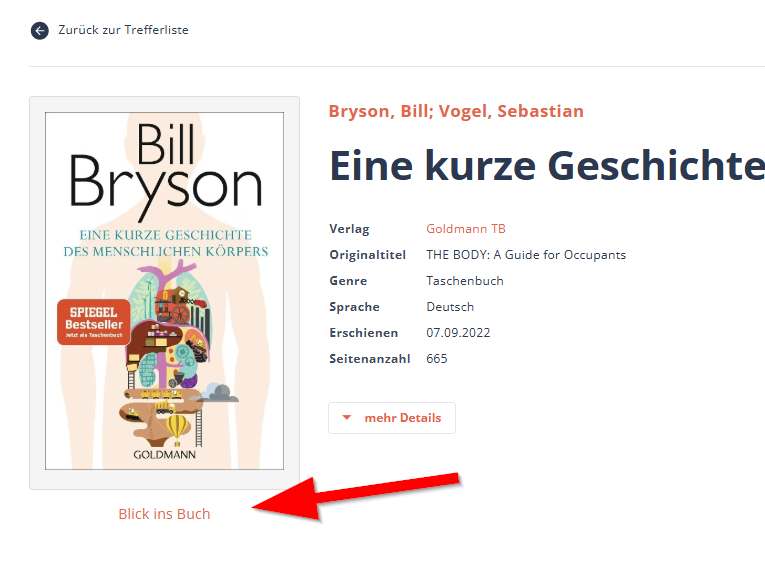
Task: Follow the Goldmann TB publisher link
Action: pyautogui.click(x=466, y=228)
